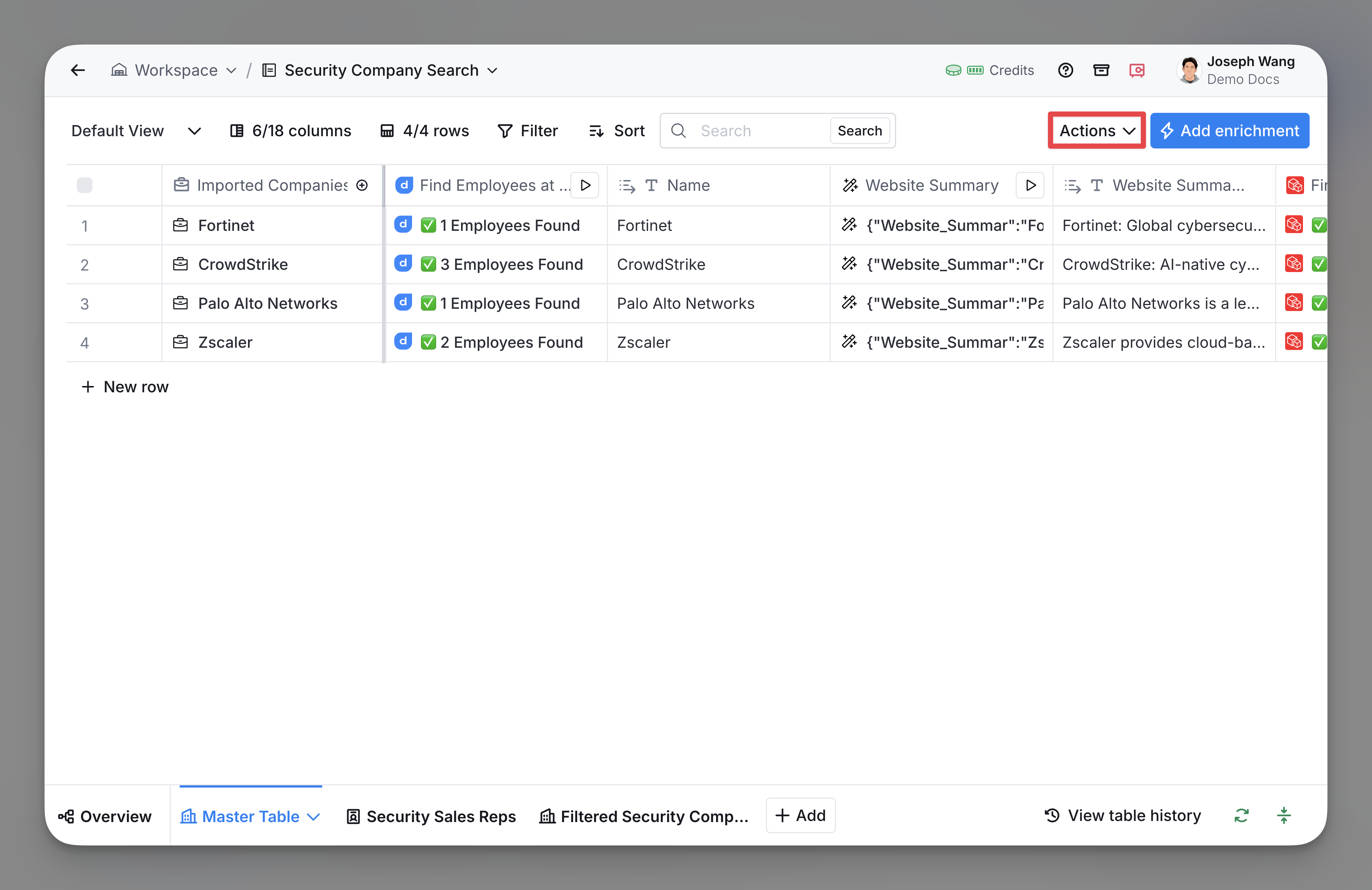Image resolution: width=1372 pixels, height=890 pixels.
Task: Toggle the select-all rows checkbox in header
Action: [85, 185]
